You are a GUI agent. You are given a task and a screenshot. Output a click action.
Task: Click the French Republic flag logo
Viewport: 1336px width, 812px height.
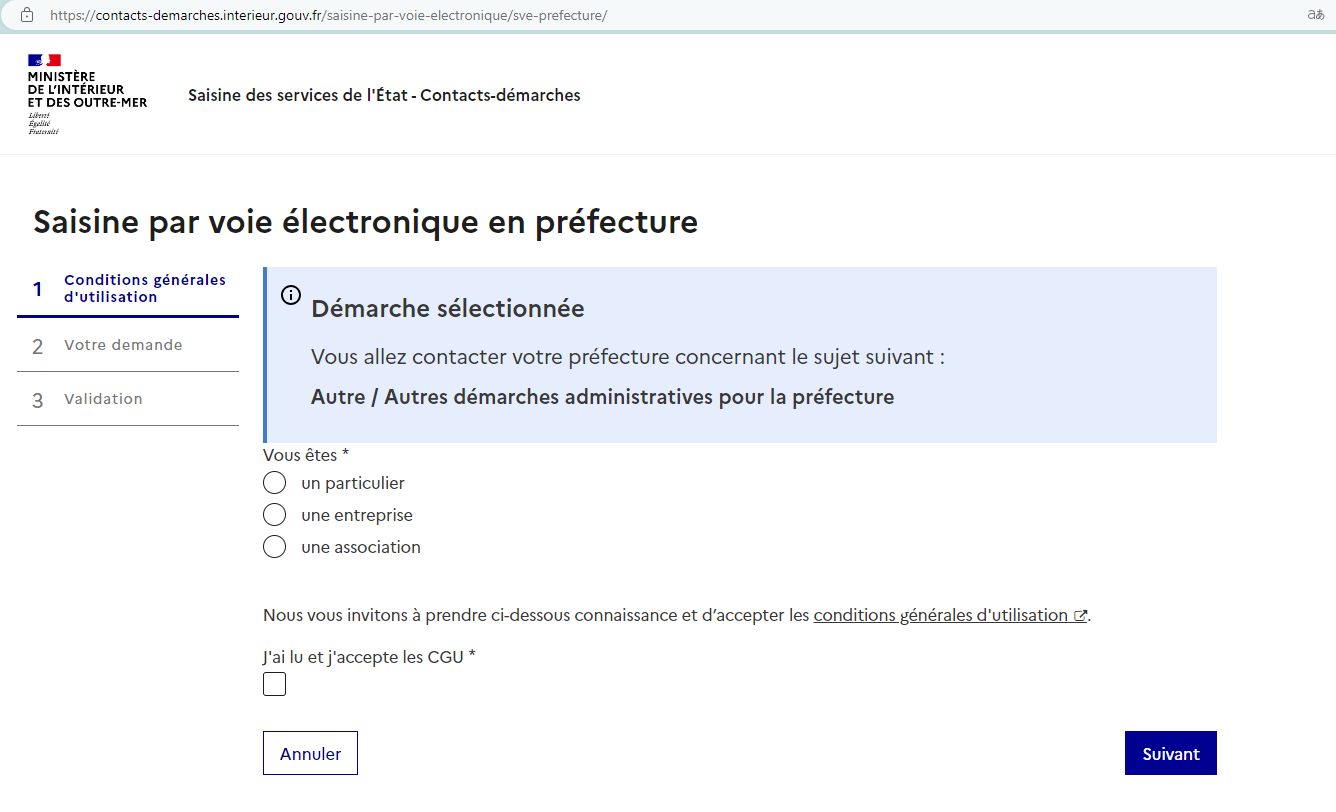44,61
